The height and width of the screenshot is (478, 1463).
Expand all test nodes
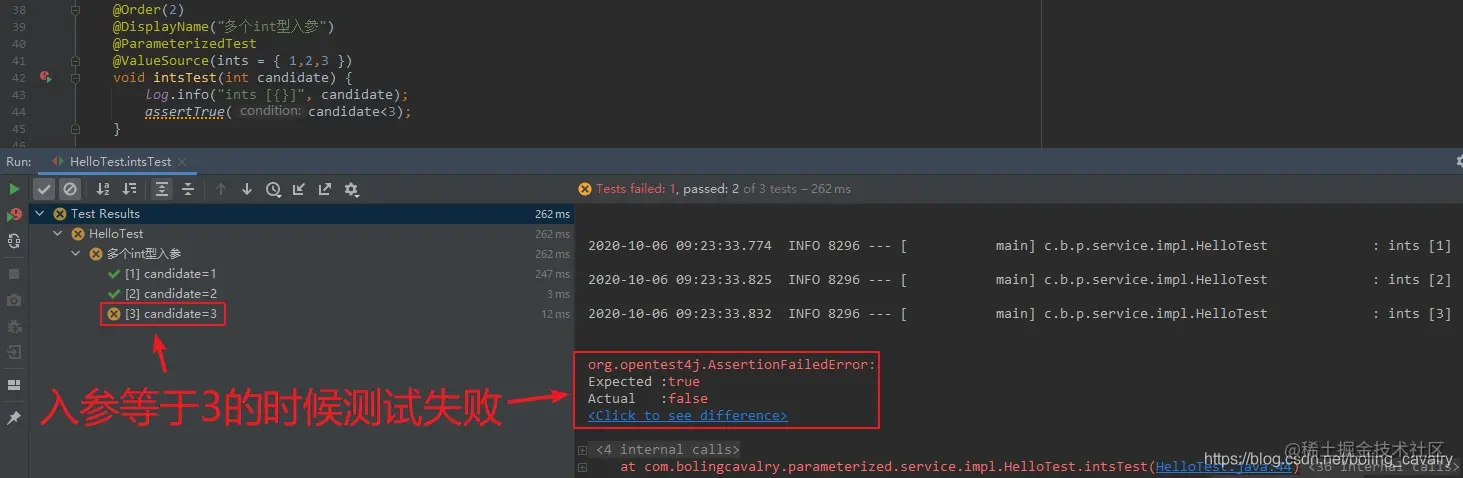click(x=162, y=189)
